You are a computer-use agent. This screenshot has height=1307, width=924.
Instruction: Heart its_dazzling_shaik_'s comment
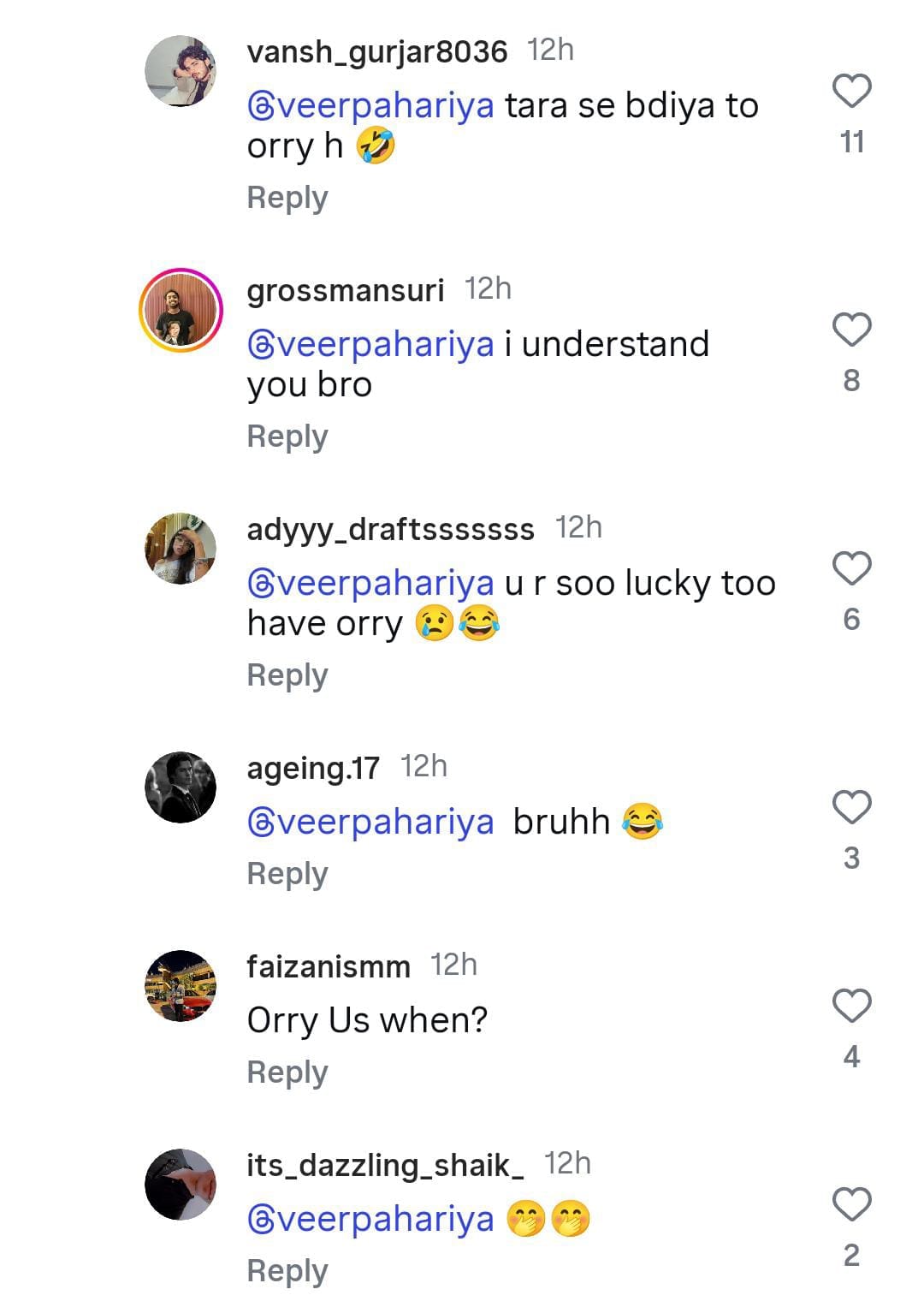pos(851,1205)
